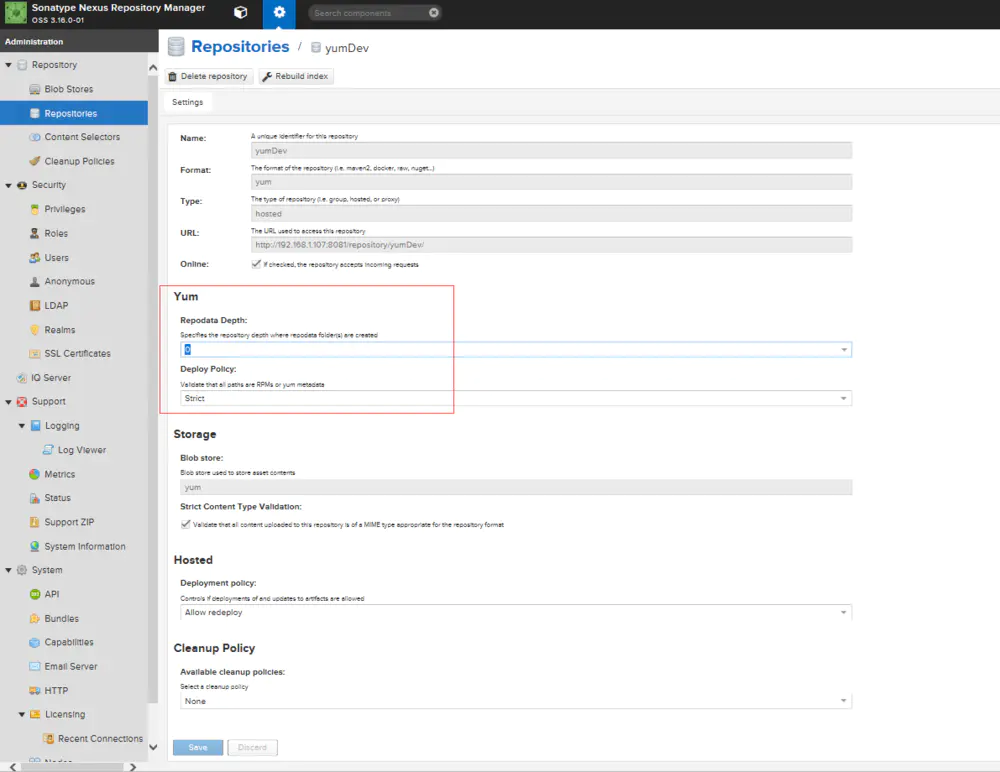Viewport: 1000px width, 772px height.
Task: Open the HTTP sidebar item
Action: click(74, 690)
